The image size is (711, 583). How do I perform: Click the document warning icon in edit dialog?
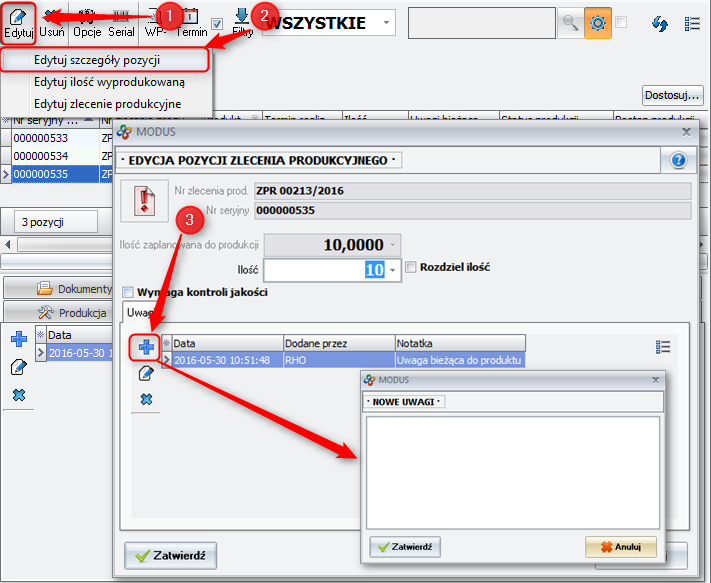[x=144, y=201]
